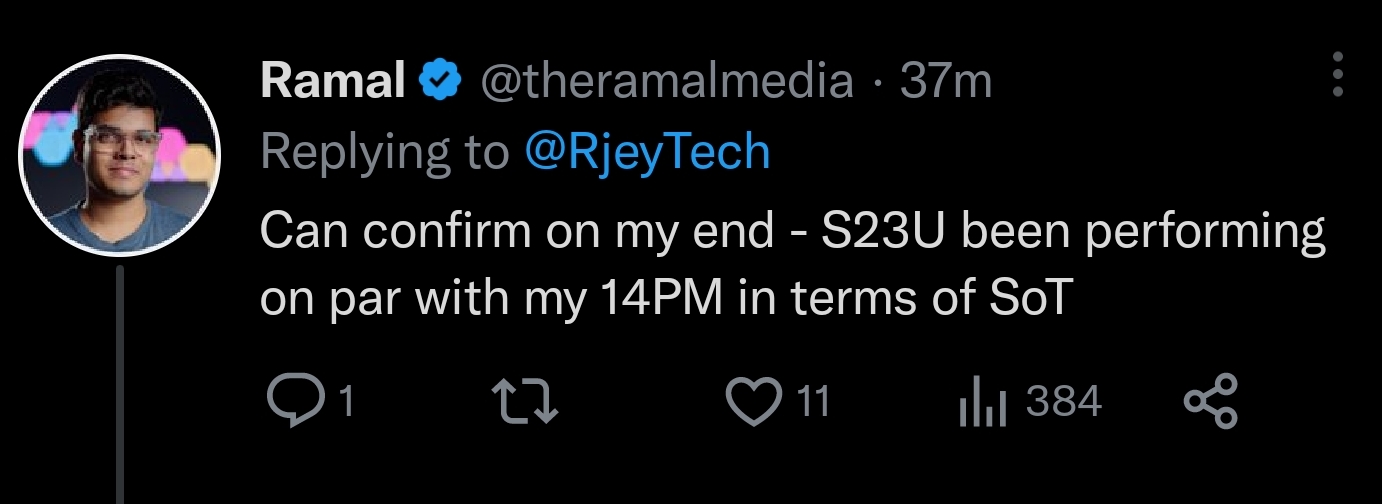This screenshot has height=504, width=1382.
Task: Open the three-dot more options menu
Action: (x=1338, y=76)
